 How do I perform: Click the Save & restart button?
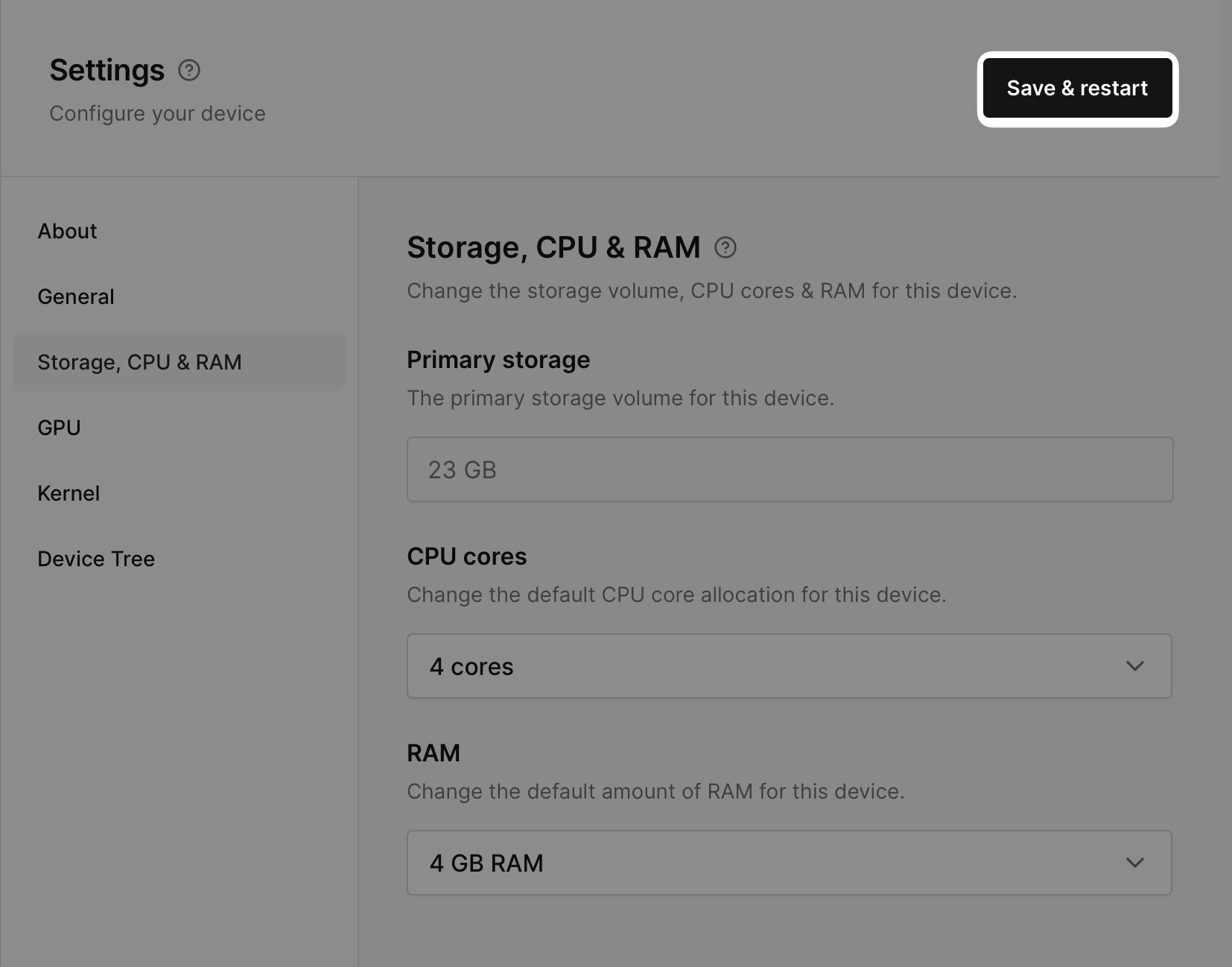point(1078,88)
